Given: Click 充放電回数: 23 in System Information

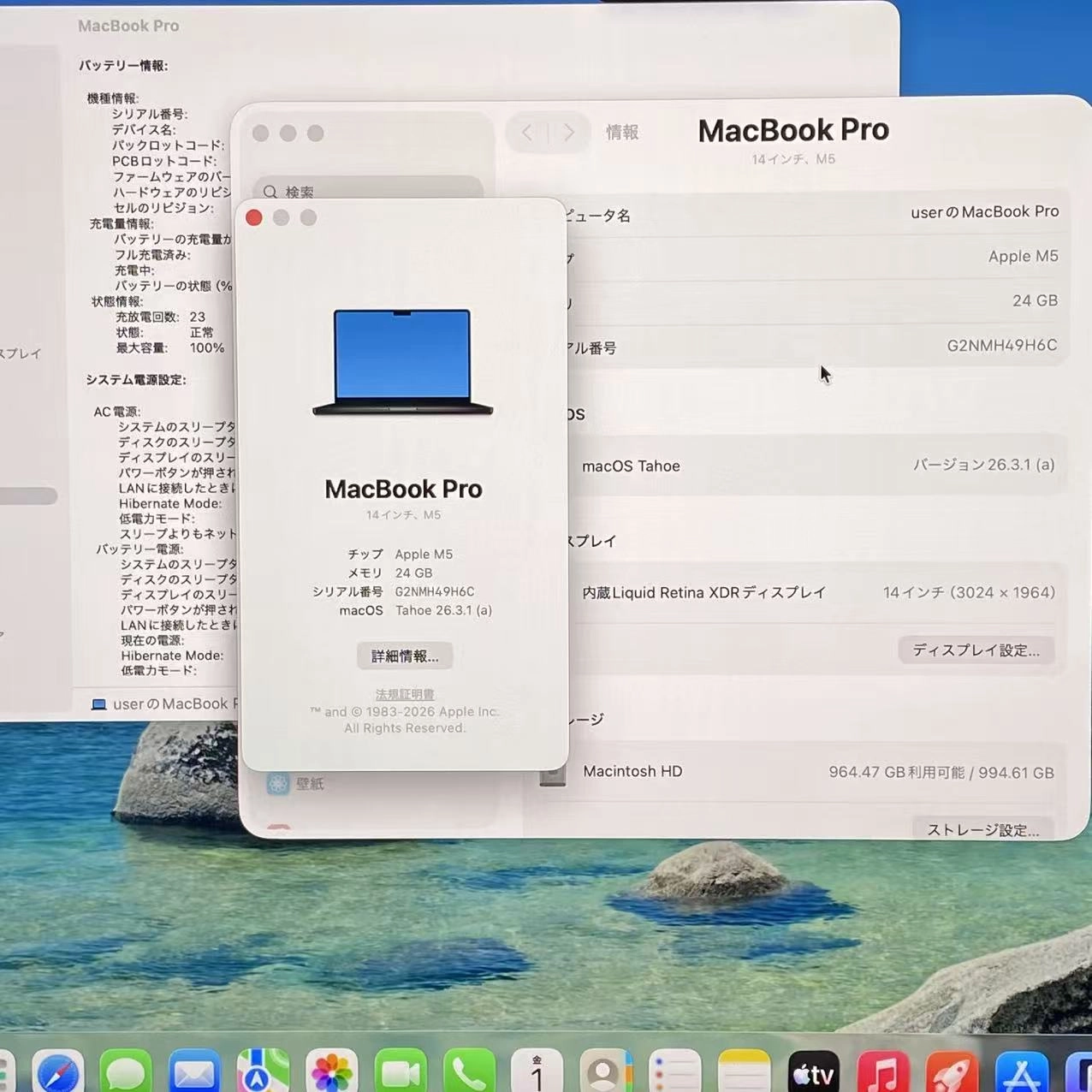Looking at the screenshot, I should [160, 317].
